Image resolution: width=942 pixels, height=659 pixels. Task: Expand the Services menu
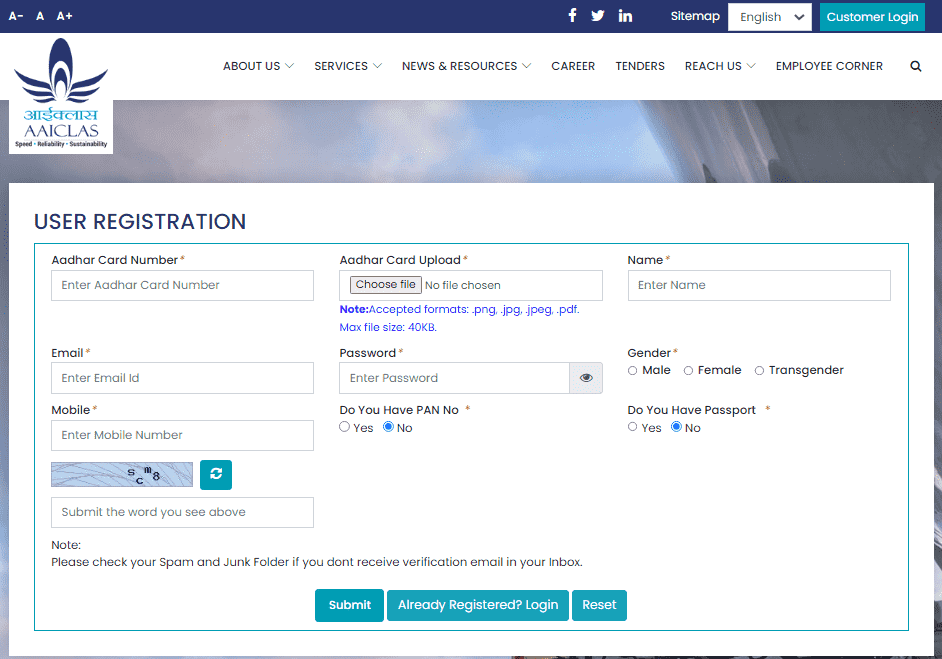[x=347, y=66]
